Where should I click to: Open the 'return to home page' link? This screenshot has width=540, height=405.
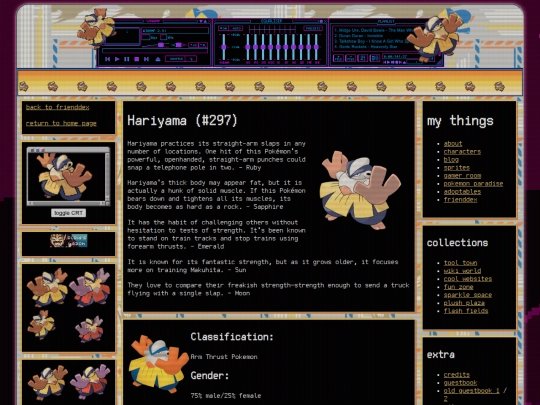61,123
